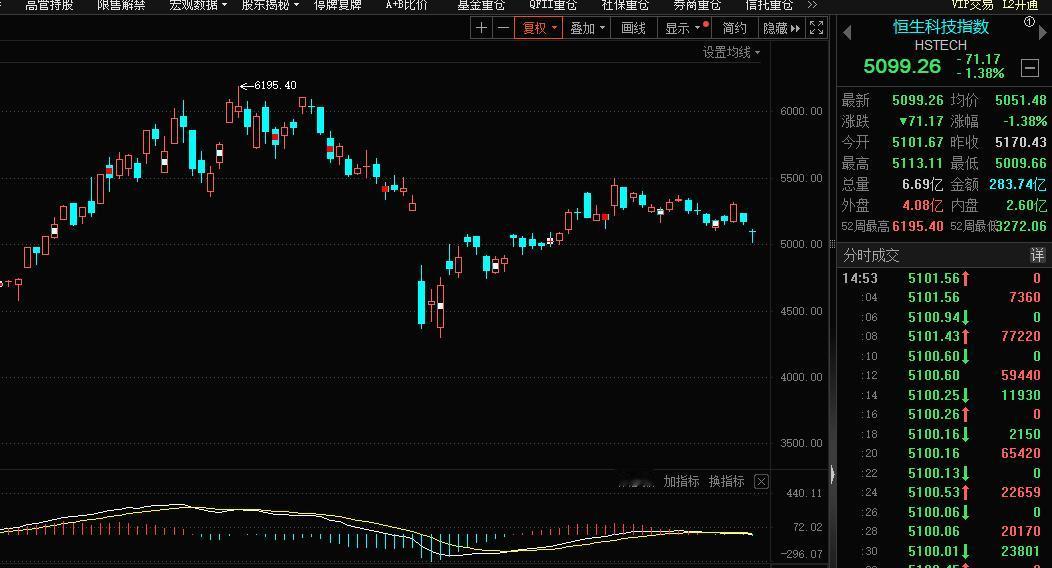Click the 恒生科技指数 title
The image size is (1052, 568).
[941, 27]
